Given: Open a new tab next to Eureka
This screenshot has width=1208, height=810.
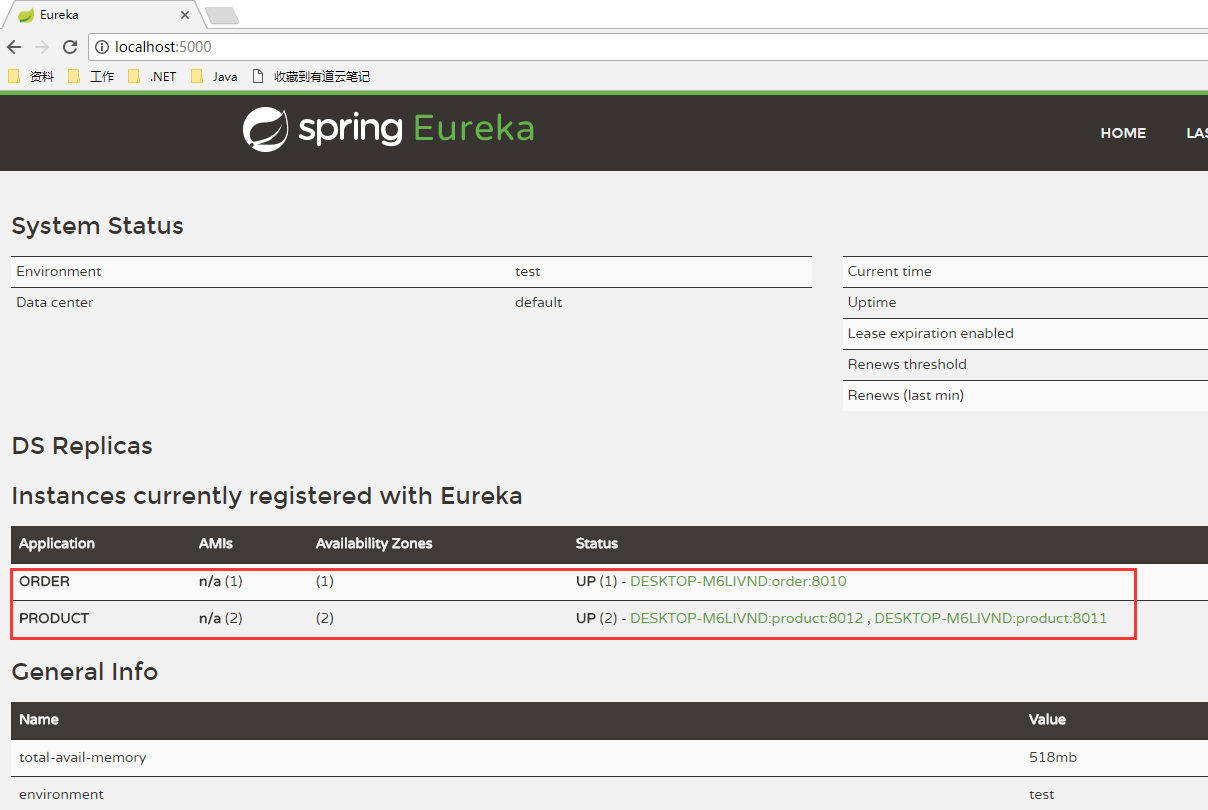Looking at the screenshot, I should click(x=221, y=15).
